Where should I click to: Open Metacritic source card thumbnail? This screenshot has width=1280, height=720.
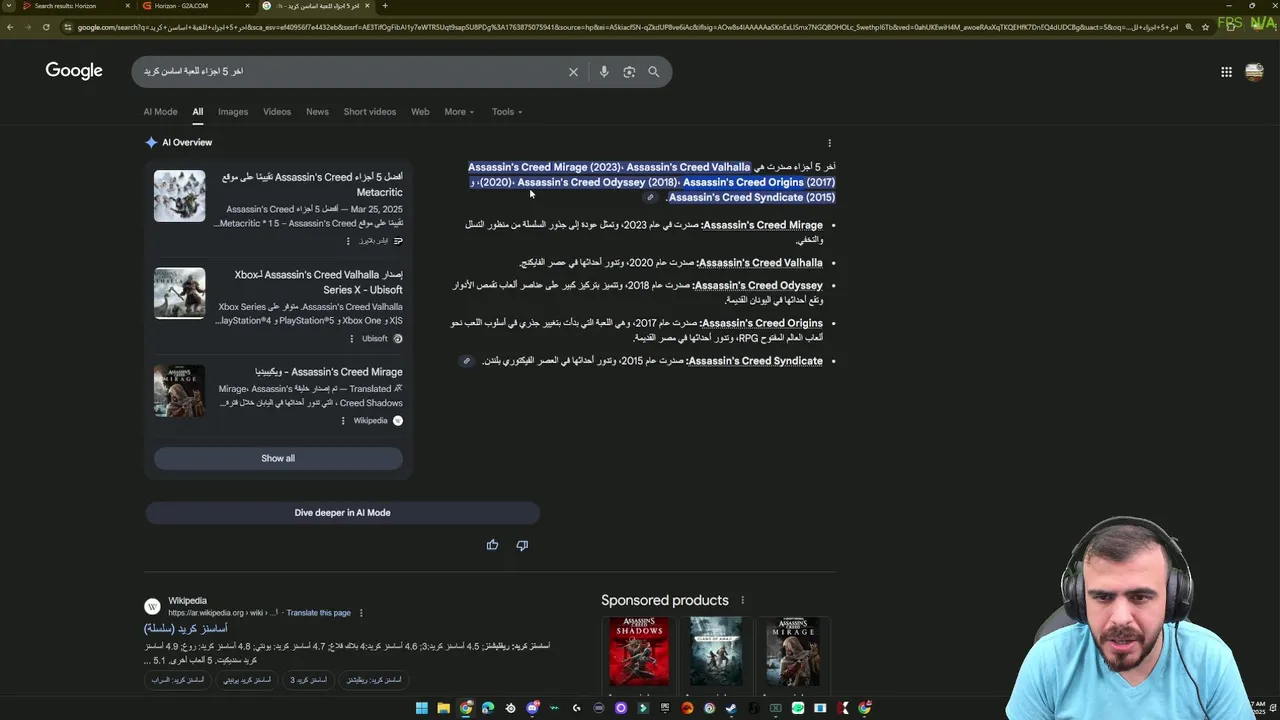179,195
